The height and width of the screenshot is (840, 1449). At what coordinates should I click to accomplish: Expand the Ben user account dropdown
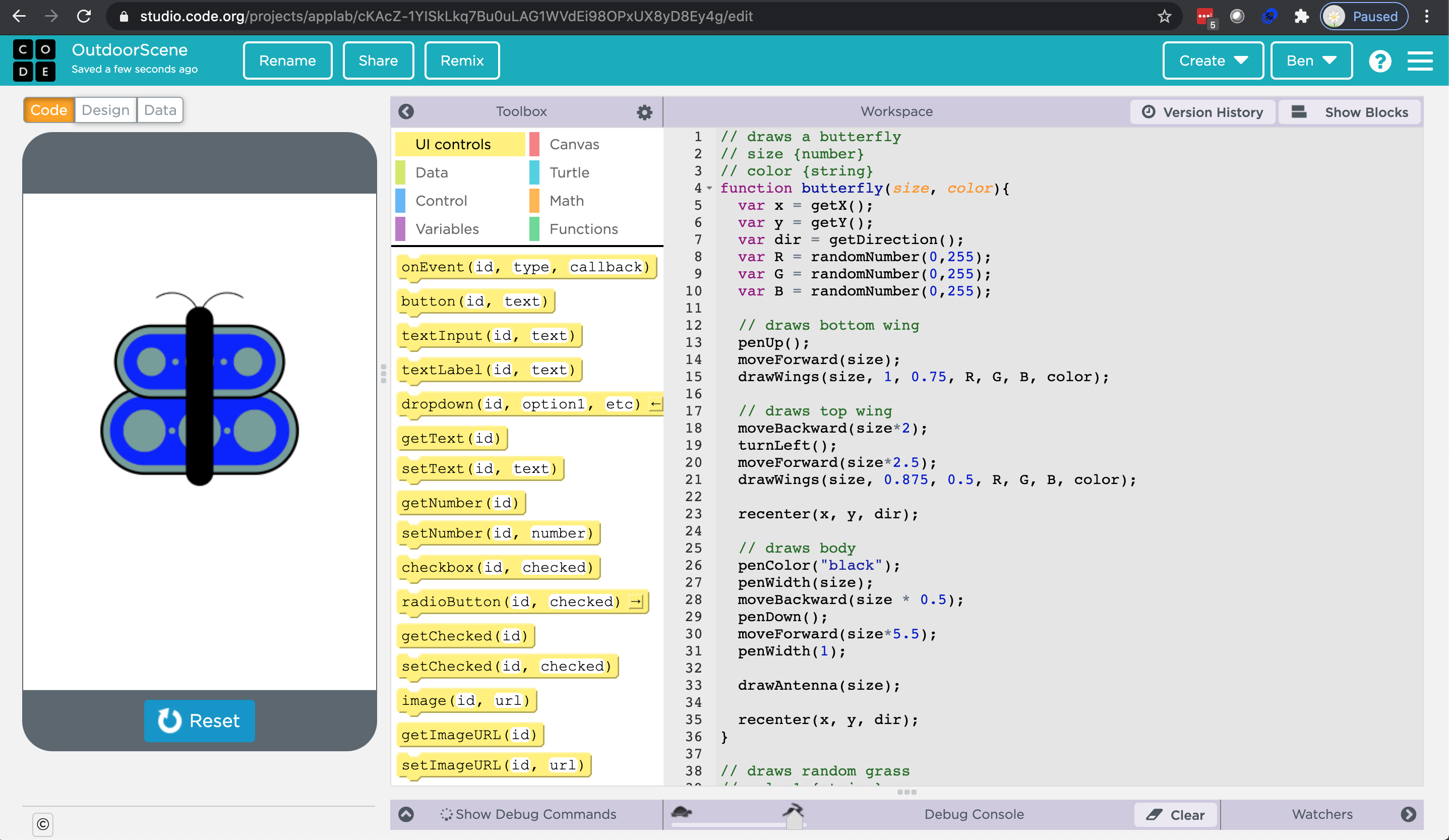[x=1311, y=60]
